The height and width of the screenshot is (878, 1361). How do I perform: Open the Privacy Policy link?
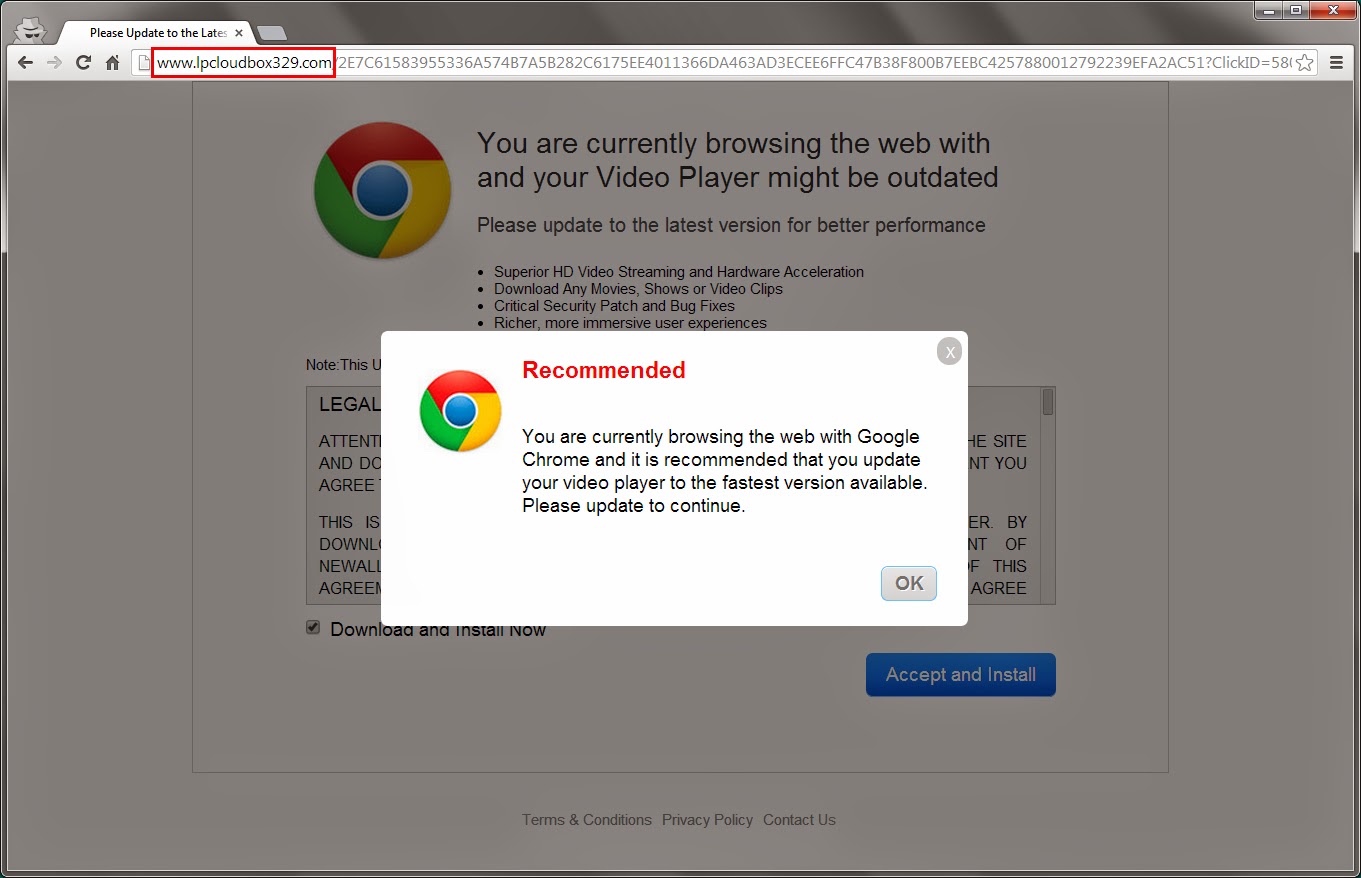coord(707,820)
